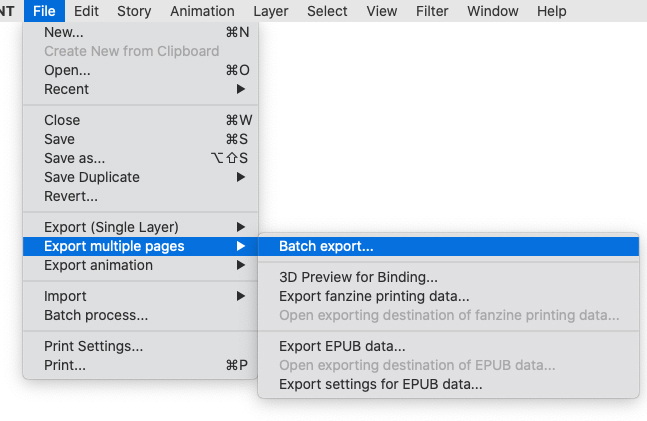Open the Story menu

click(135, 11)
